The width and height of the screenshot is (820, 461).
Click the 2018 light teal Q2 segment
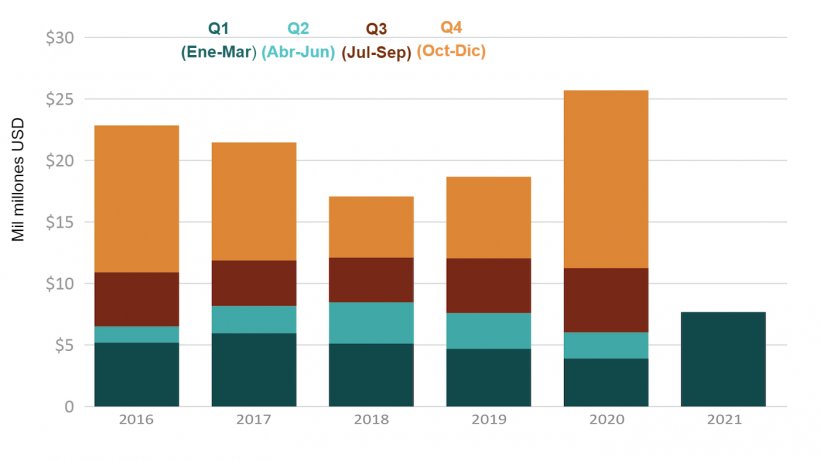371,323
